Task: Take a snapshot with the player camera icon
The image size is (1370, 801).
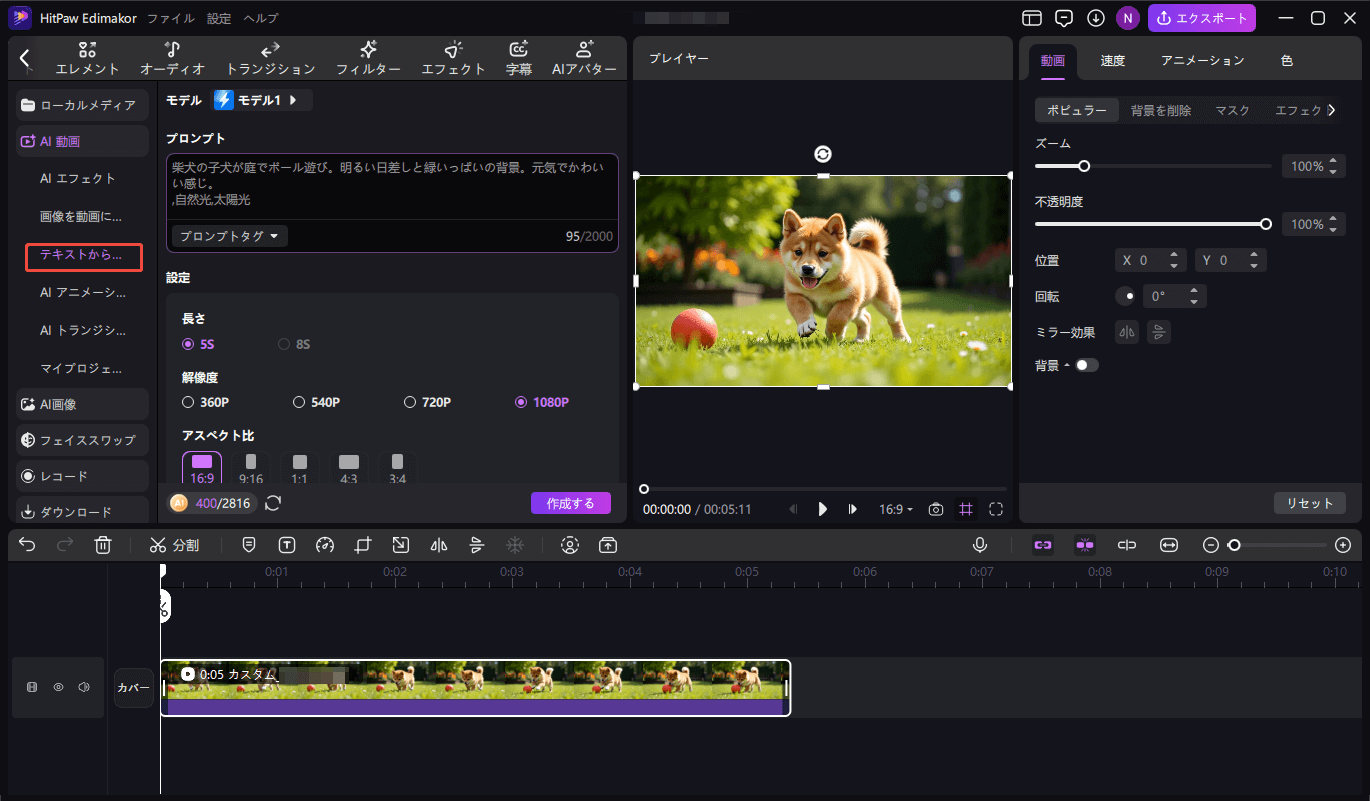Action: (x=936, y=509)
